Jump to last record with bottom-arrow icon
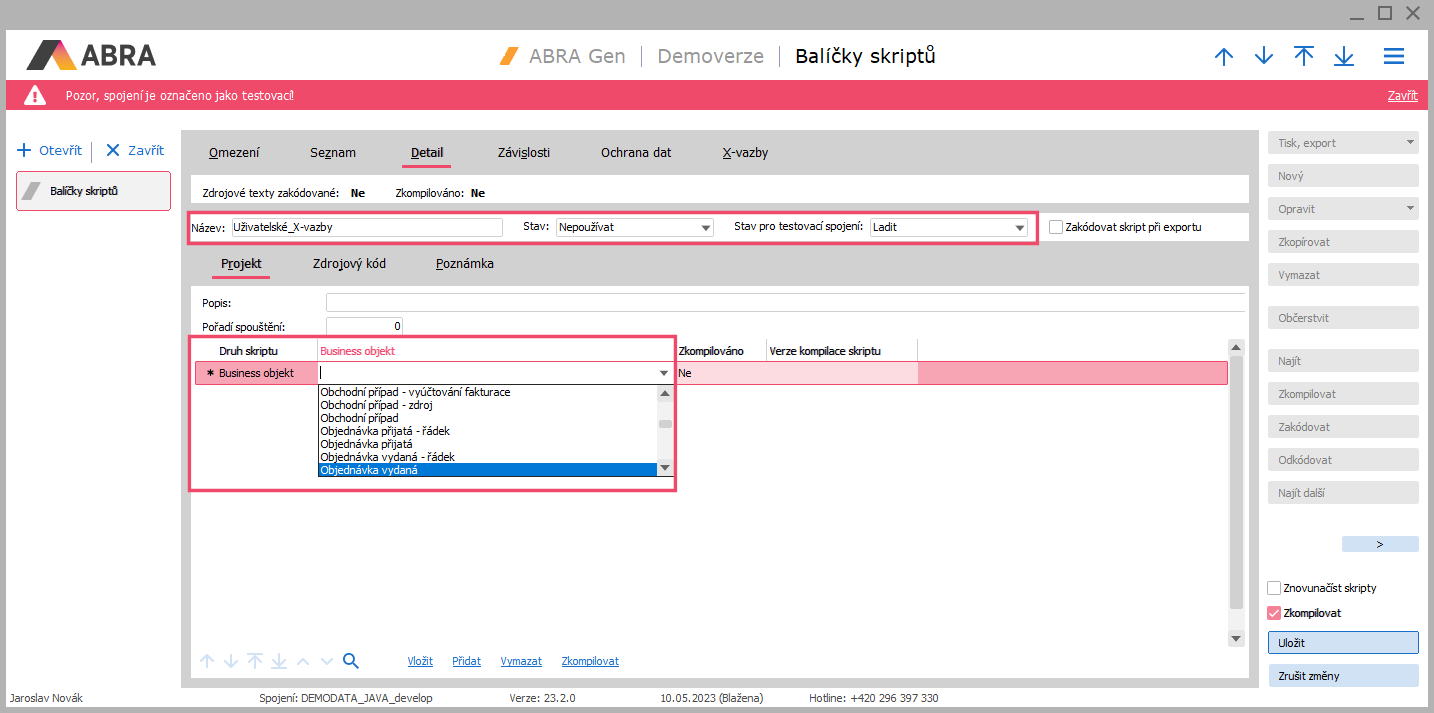1434x713 pixels. 1344,57
